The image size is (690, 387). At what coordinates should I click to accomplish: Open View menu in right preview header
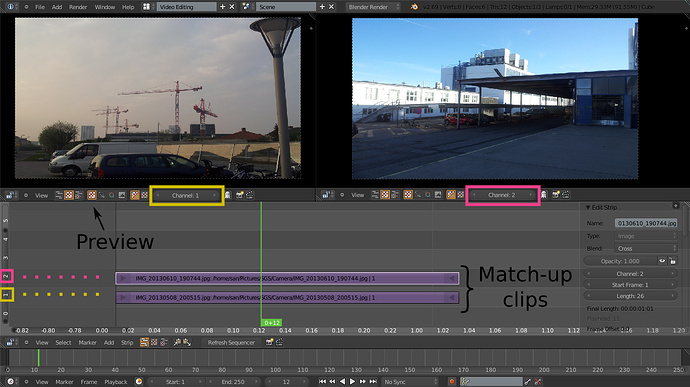(357, 195)
